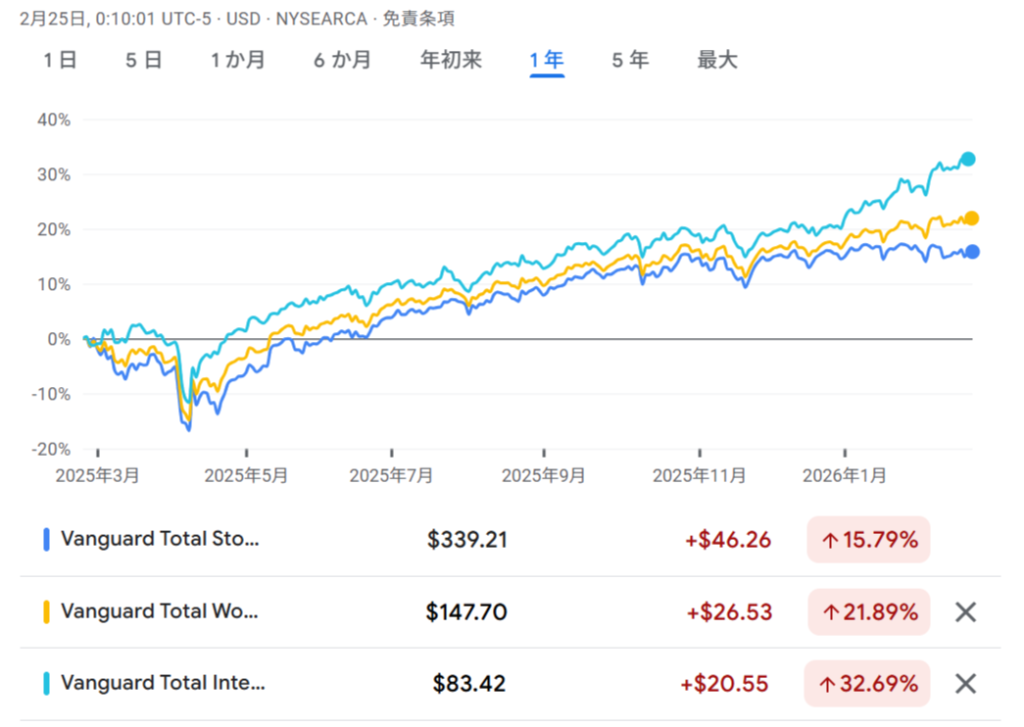Switch to the 5日 range tab
1024x727 pixels.
[x=144, y=60]
